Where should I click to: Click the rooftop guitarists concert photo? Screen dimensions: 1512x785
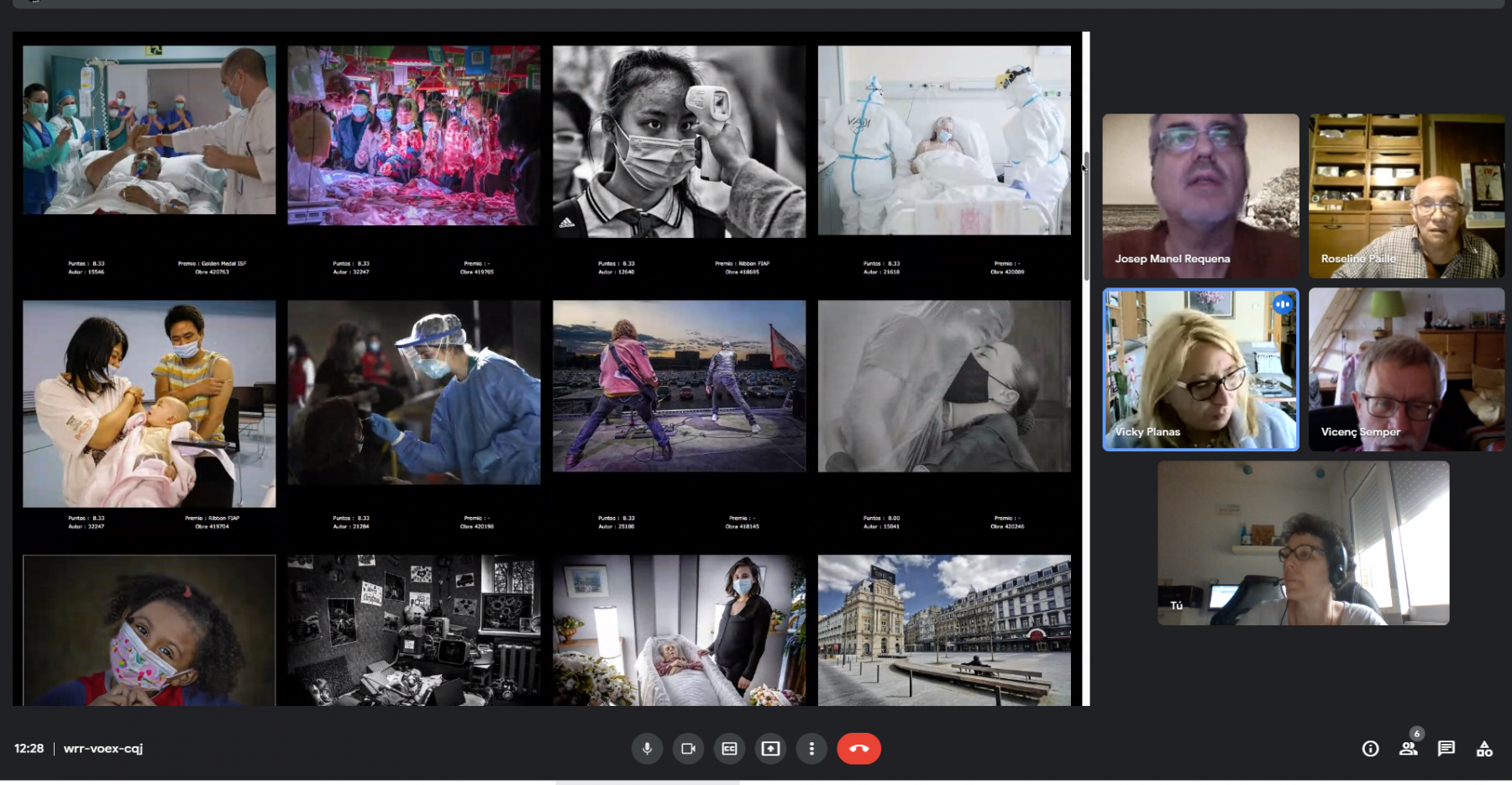(679, 386)
